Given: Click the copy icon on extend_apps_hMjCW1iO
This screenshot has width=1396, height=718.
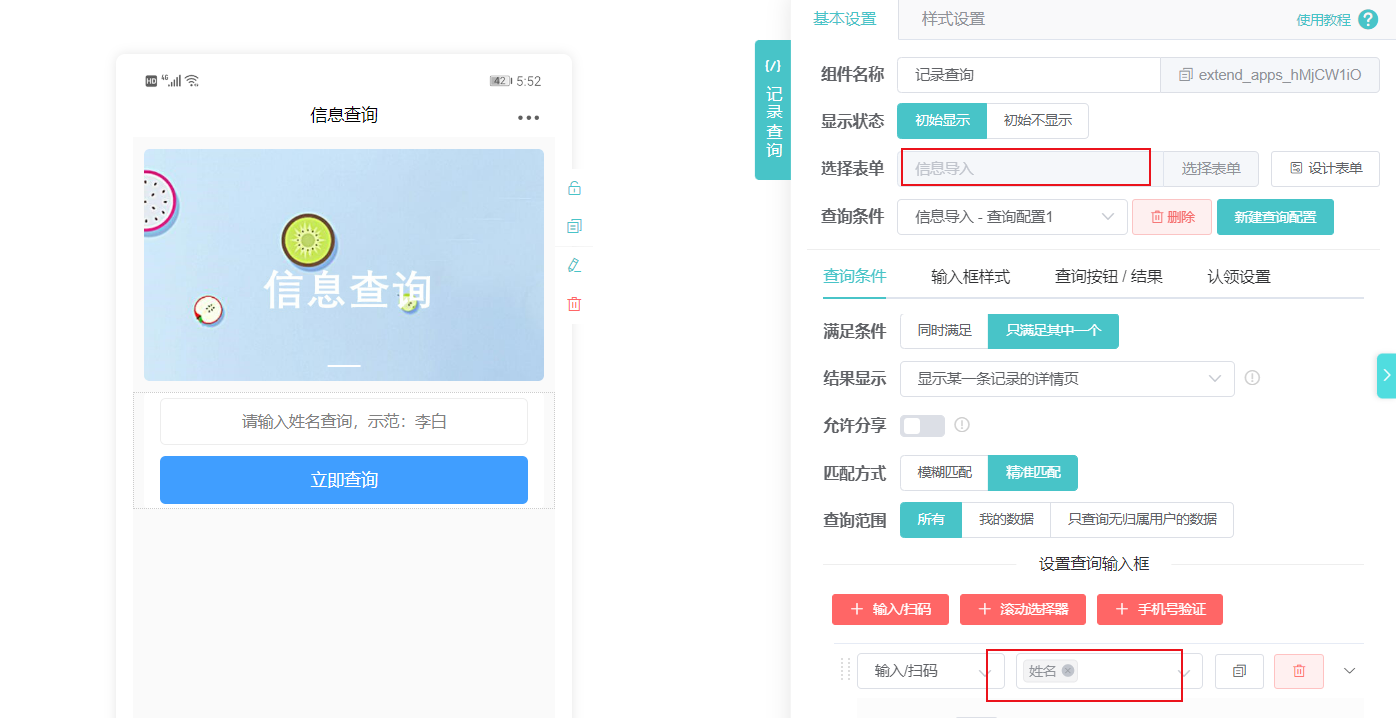Looking at the screenshot, I should click(1184, 75).
